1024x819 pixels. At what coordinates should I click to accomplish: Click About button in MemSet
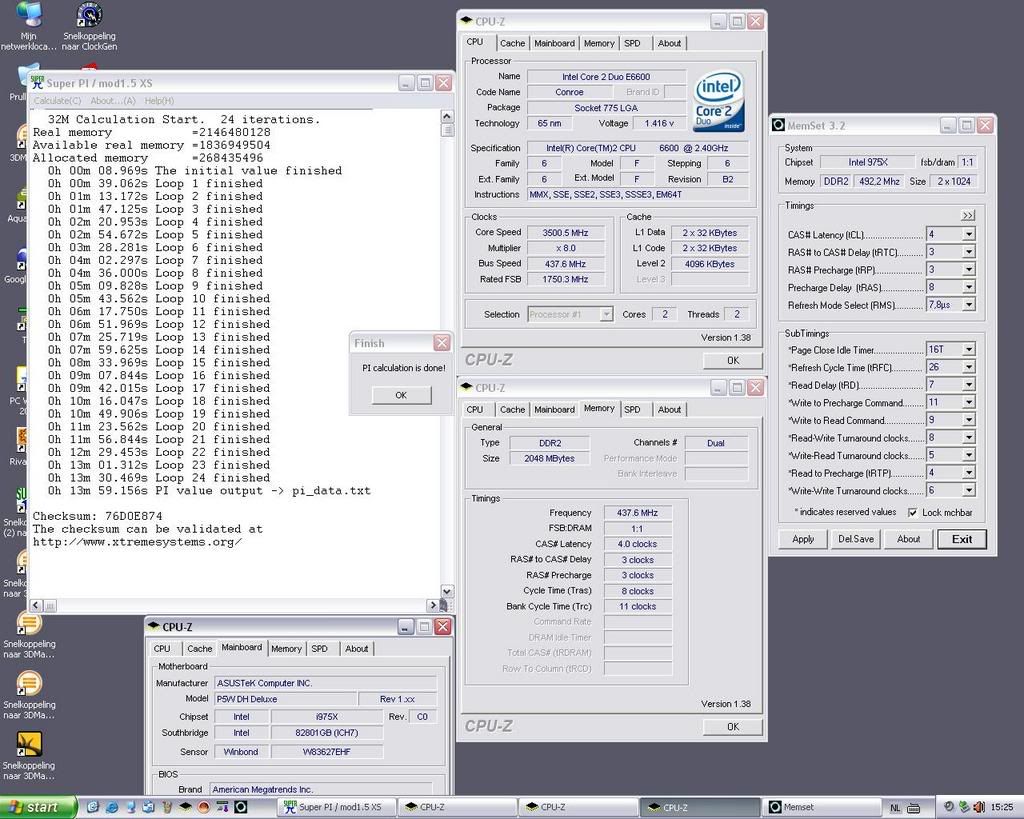click(x=908, y=539)
